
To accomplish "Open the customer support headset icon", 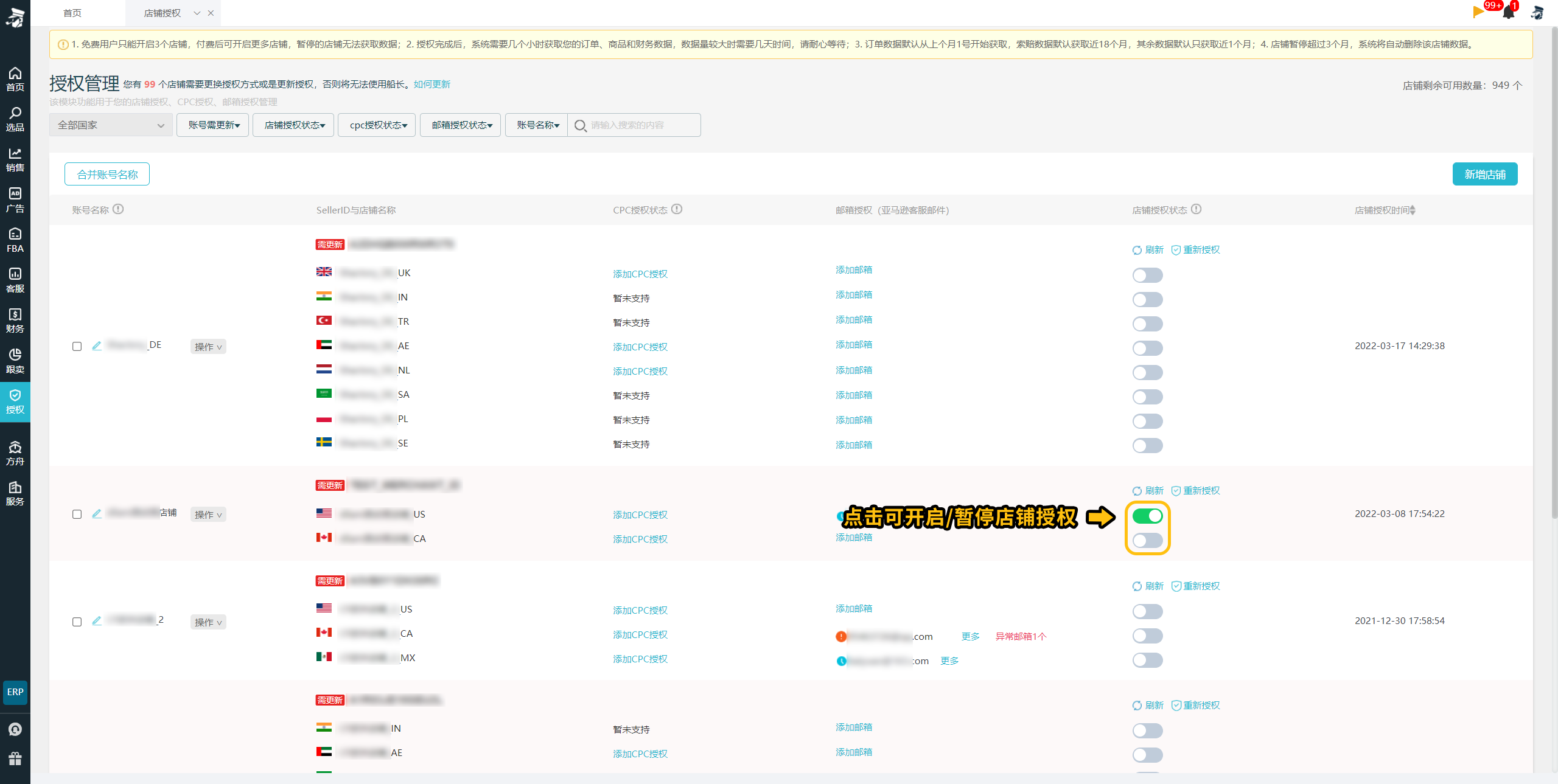I will click(15, 729).
